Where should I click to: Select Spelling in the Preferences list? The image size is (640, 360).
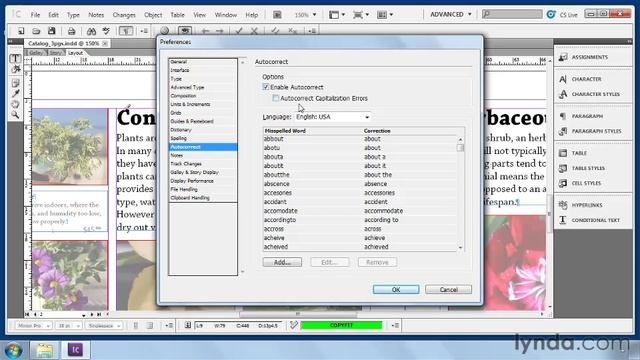point(203,138)
